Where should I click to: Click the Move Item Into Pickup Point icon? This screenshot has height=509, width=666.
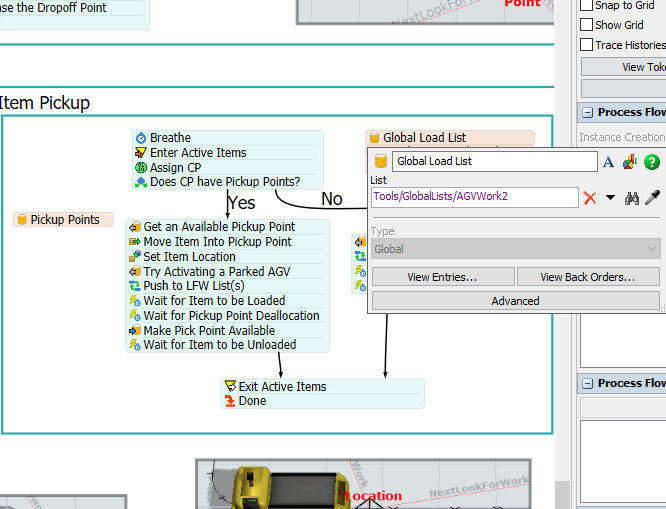pos(135,242)
